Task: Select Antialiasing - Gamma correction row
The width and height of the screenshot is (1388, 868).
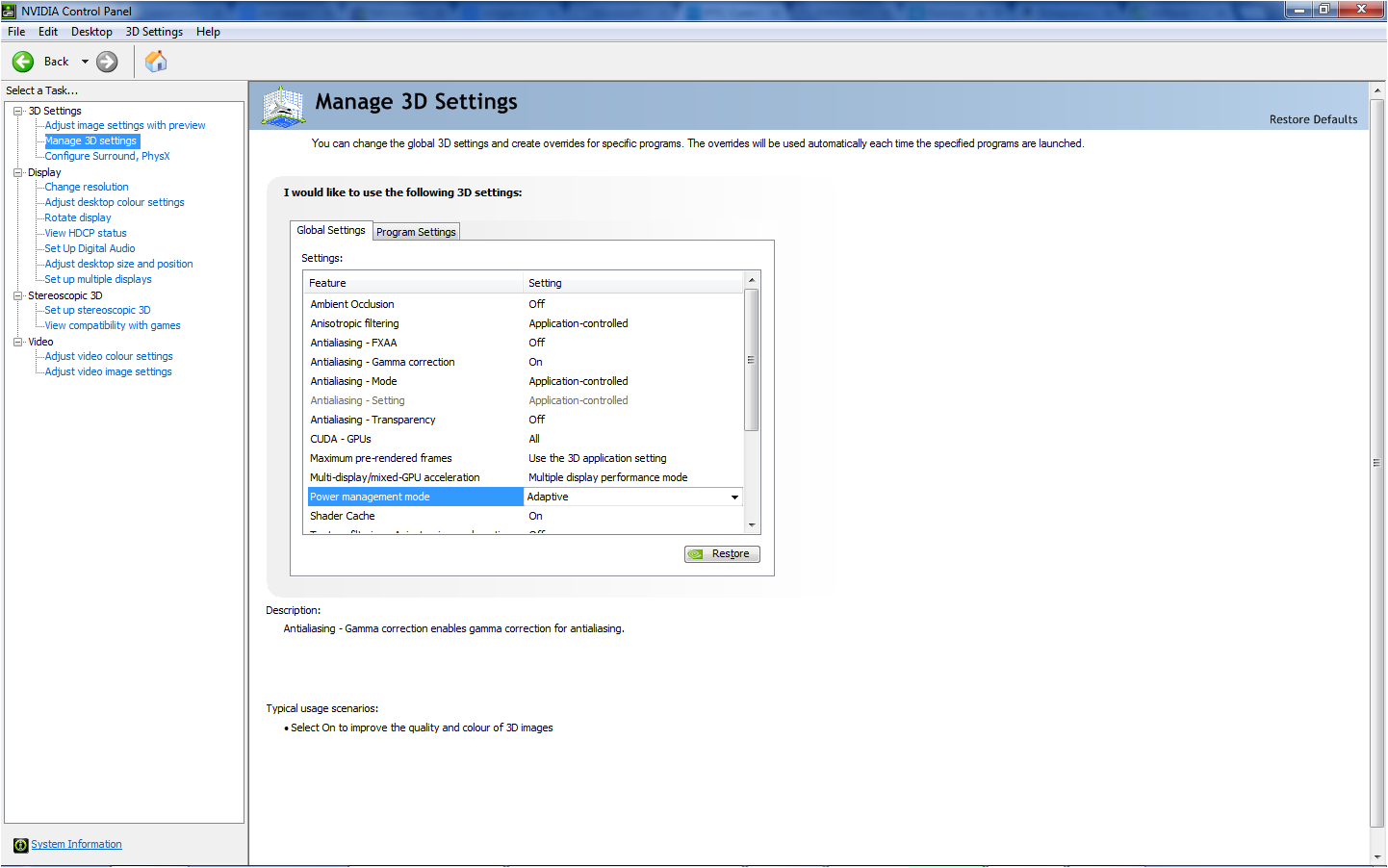Action: tap(525, 362)
